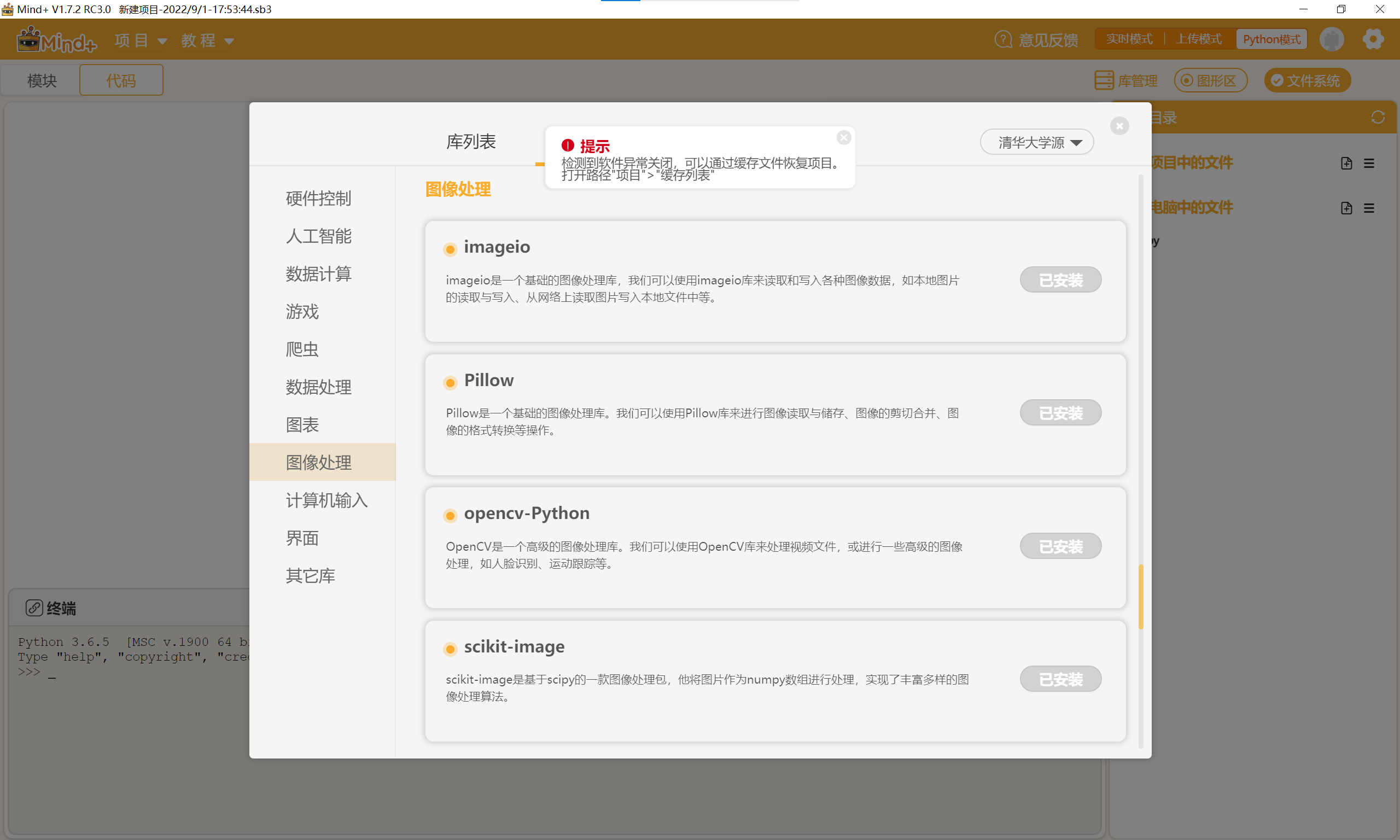
Task: Open menu for 项目中的文件
Action: [x=1369, y=163]
